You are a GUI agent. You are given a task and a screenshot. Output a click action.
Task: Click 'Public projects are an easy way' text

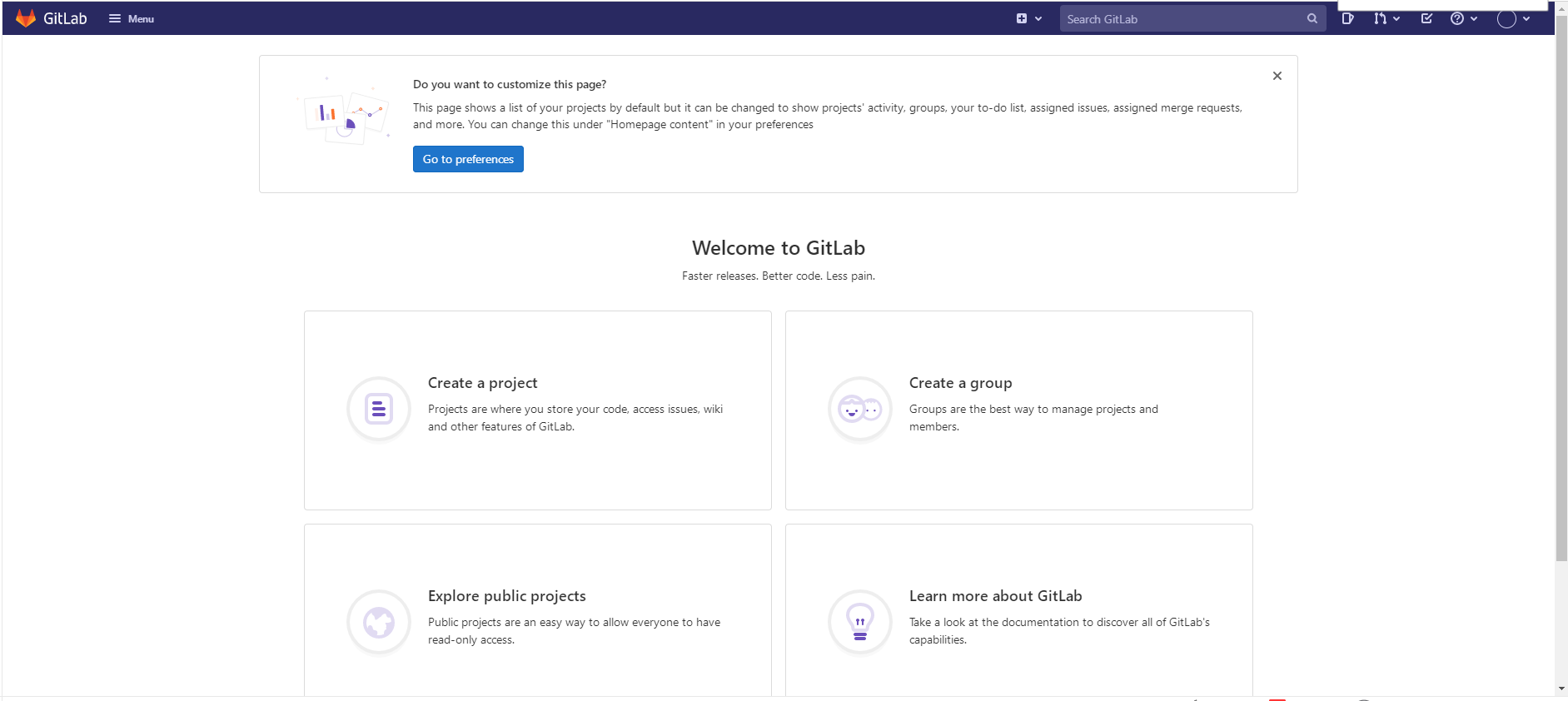click(x=574, y=631)
